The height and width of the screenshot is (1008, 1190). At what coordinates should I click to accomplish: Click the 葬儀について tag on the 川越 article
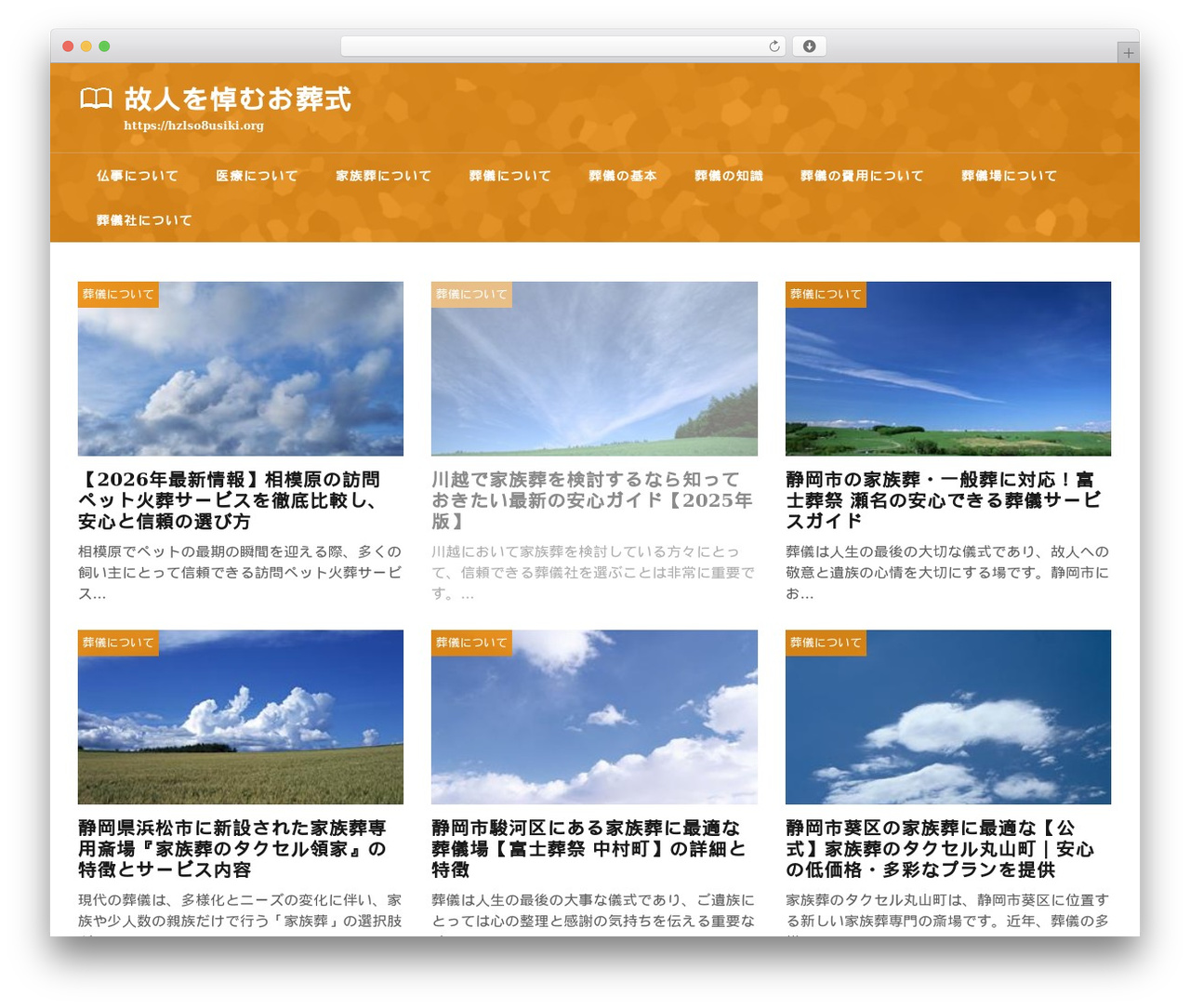click(471, 295)
